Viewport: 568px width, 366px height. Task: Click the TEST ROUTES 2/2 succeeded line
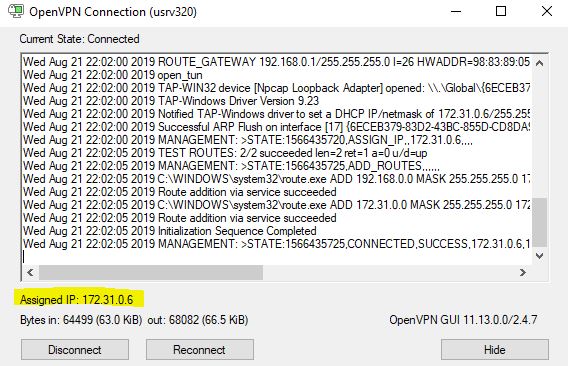coord(225,153)
